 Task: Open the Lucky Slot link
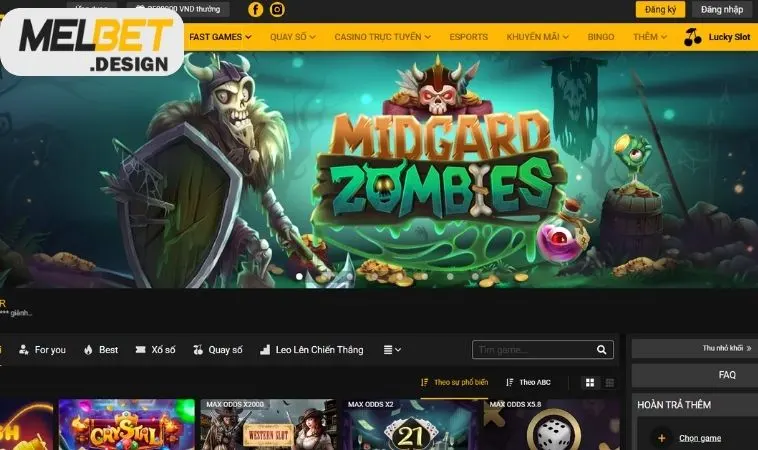(729, 37)
